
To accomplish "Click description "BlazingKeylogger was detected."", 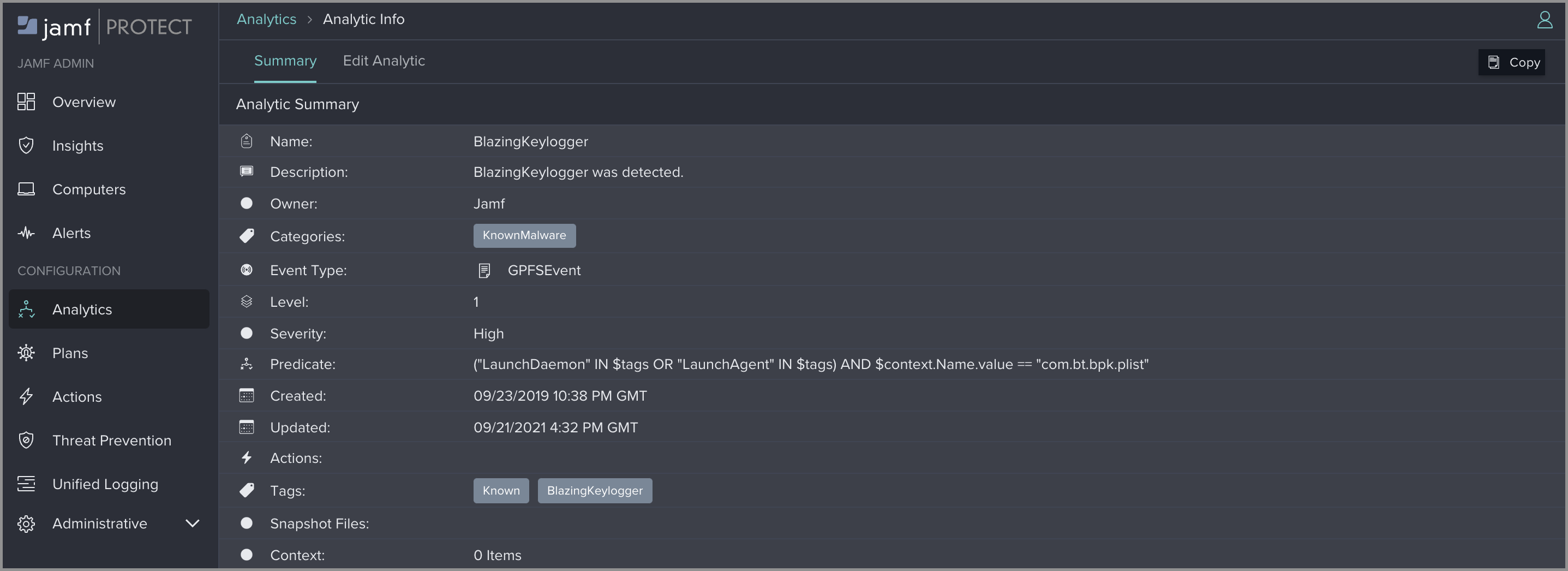I will pyautogui.click(x=578, y=173).
